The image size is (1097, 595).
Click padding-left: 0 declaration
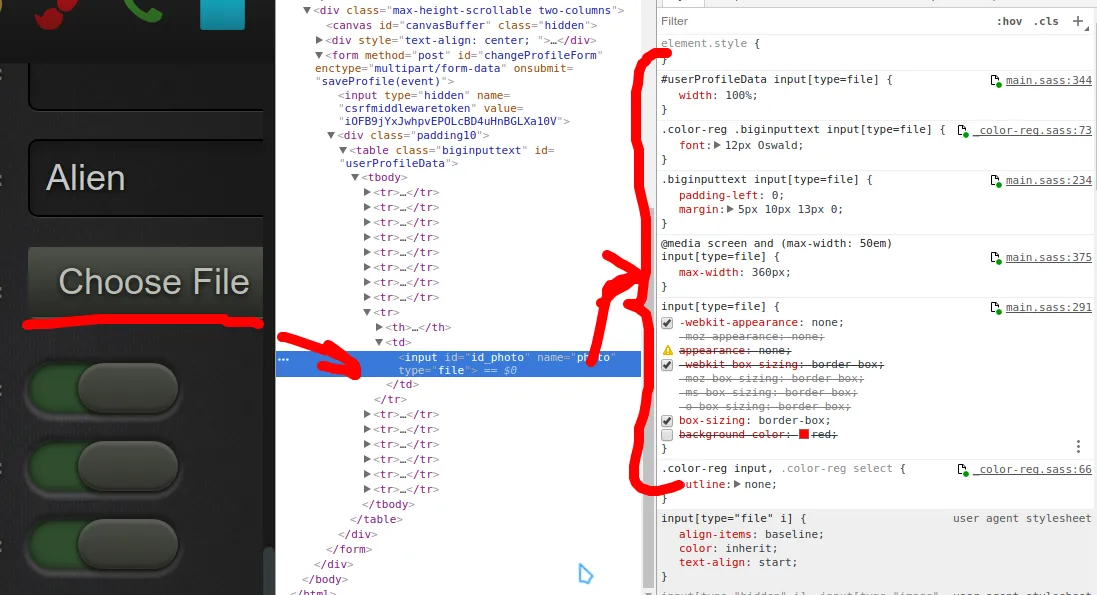click(731, 195)
